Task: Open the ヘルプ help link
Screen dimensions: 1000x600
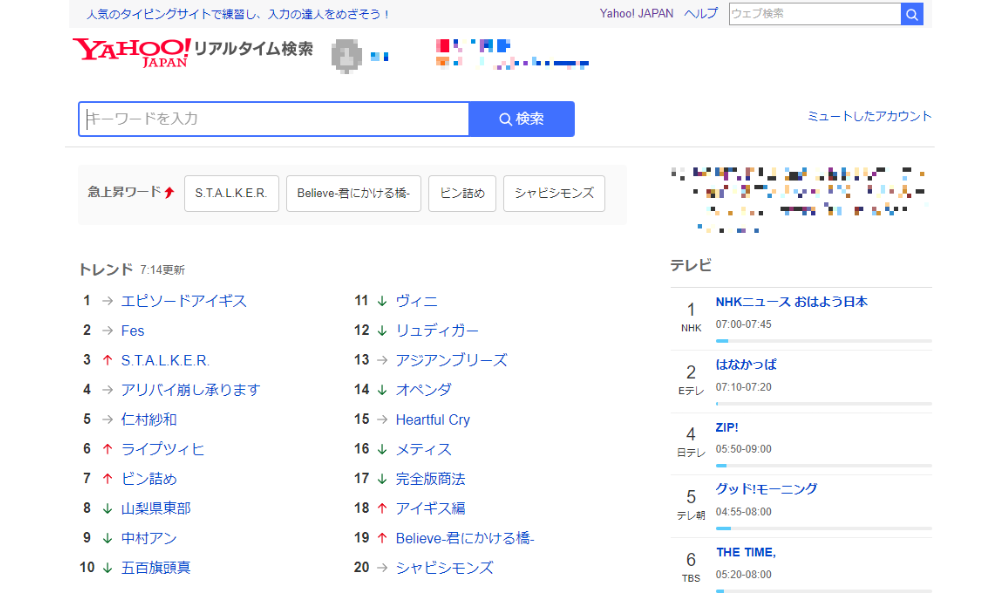Action: 700,14
